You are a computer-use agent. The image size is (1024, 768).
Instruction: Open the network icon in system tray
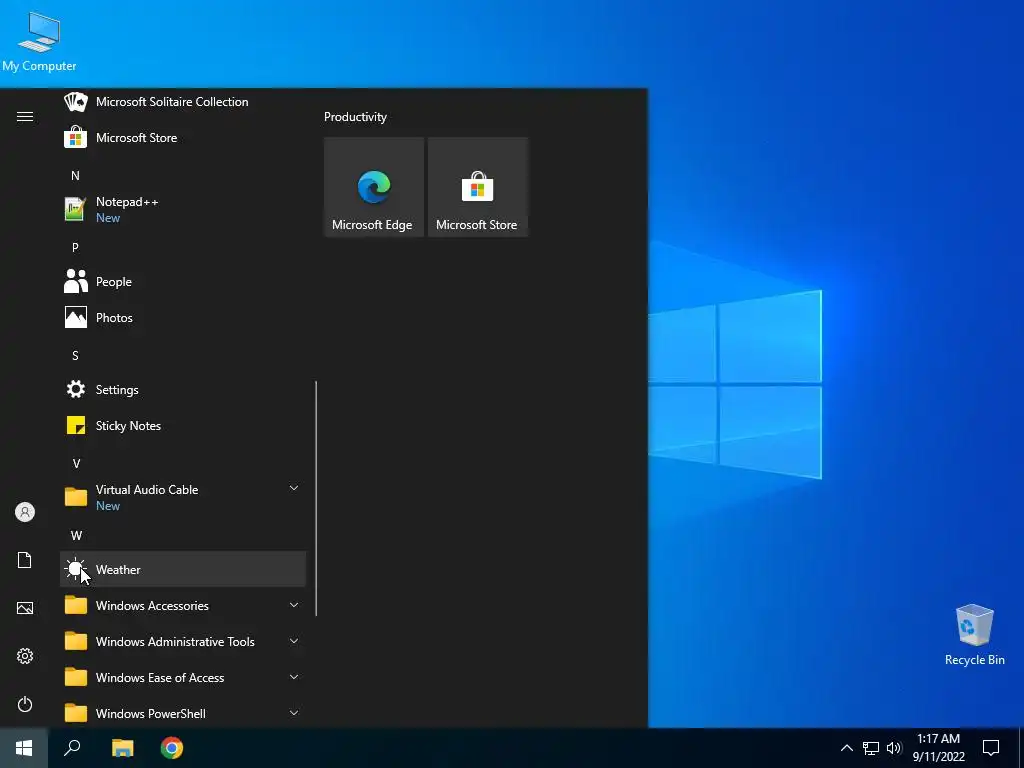click(x=871, y=748)
